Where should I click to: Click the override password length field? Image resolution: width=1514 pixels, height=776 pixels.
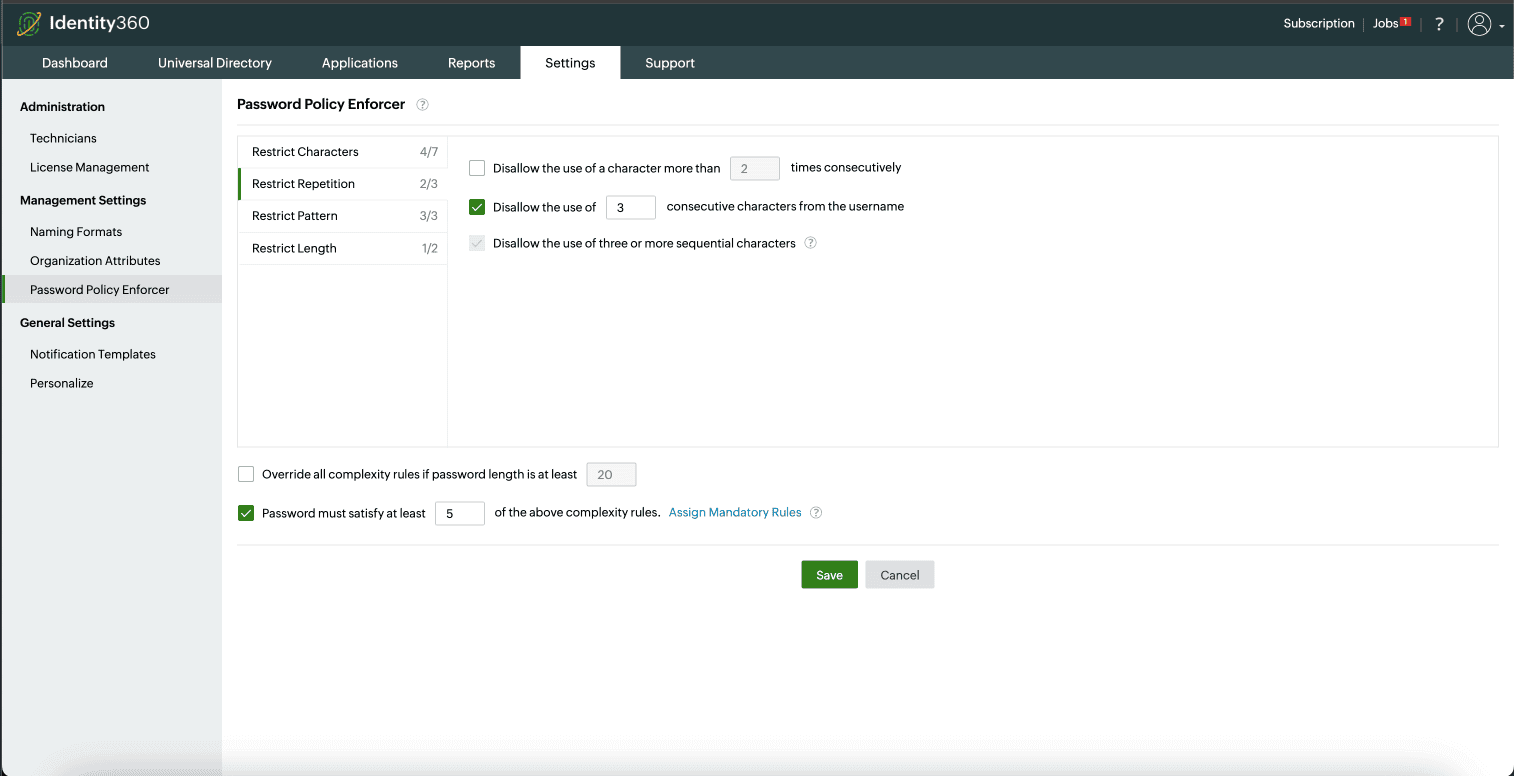[x=611, y=474]
